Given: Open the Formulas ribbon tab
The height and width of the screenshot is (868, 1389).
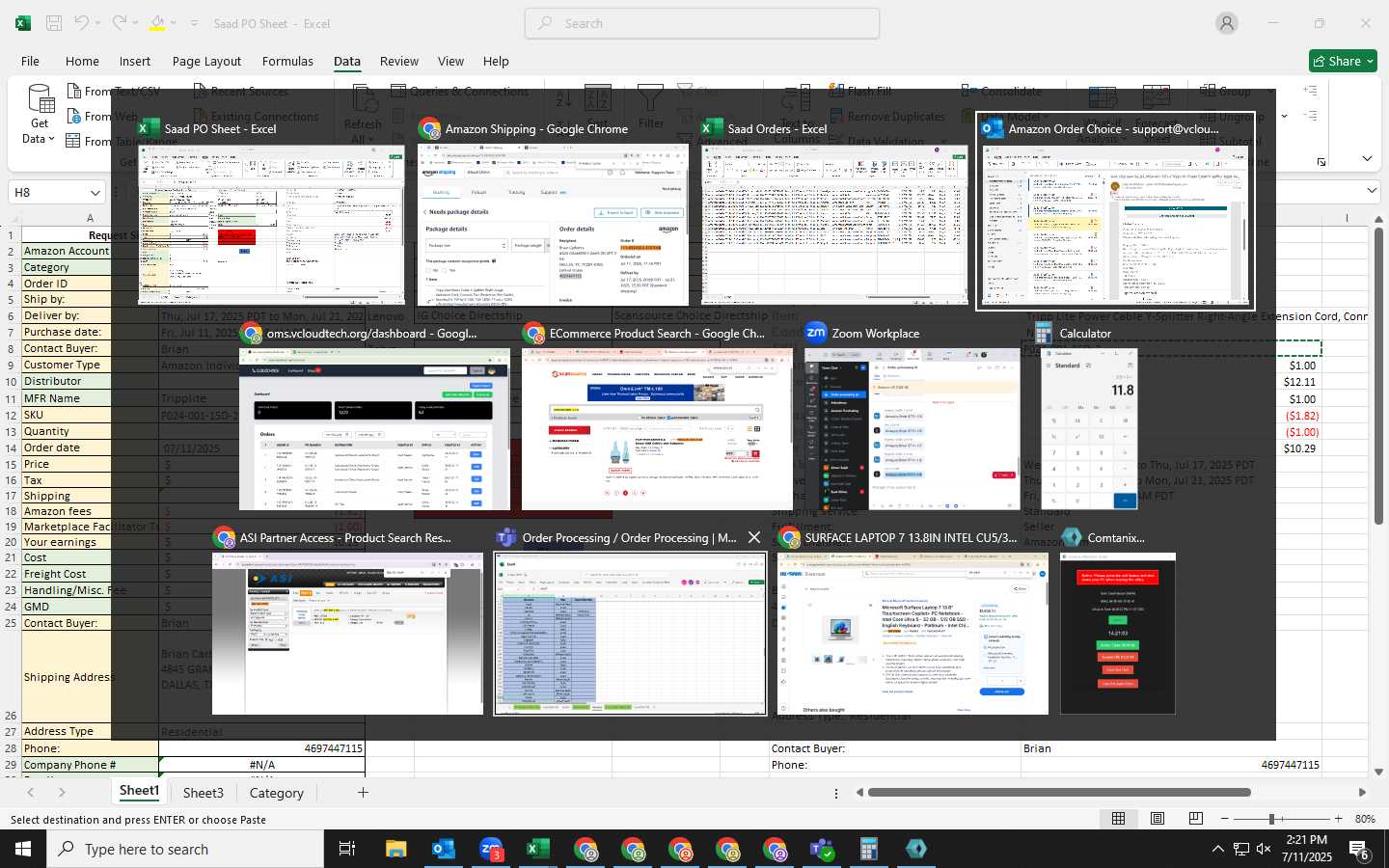Looking at the screenshot, I should click(x=287, y=61).
